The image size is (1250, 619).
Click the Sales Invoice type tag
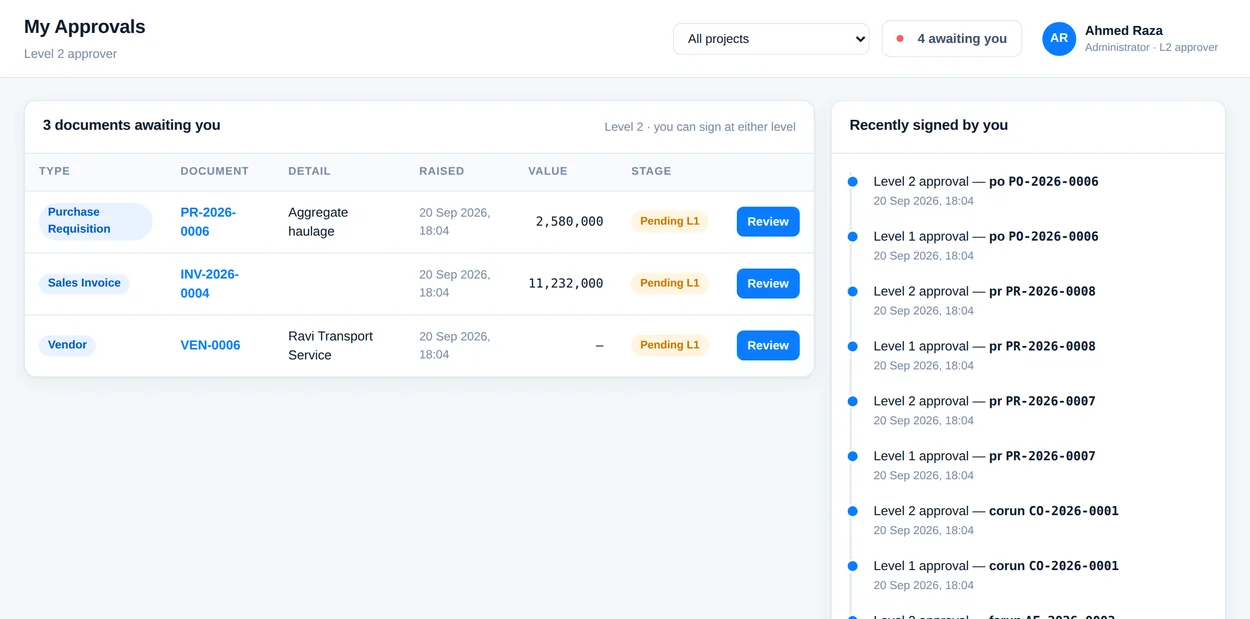click(84, 283)
